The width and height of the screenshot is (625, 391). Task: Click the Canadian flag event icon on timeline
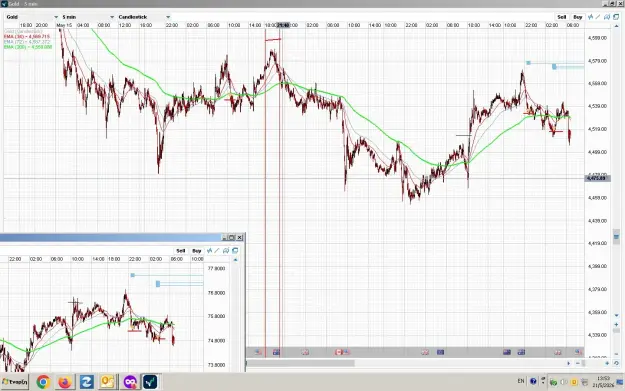pos(339,352)
